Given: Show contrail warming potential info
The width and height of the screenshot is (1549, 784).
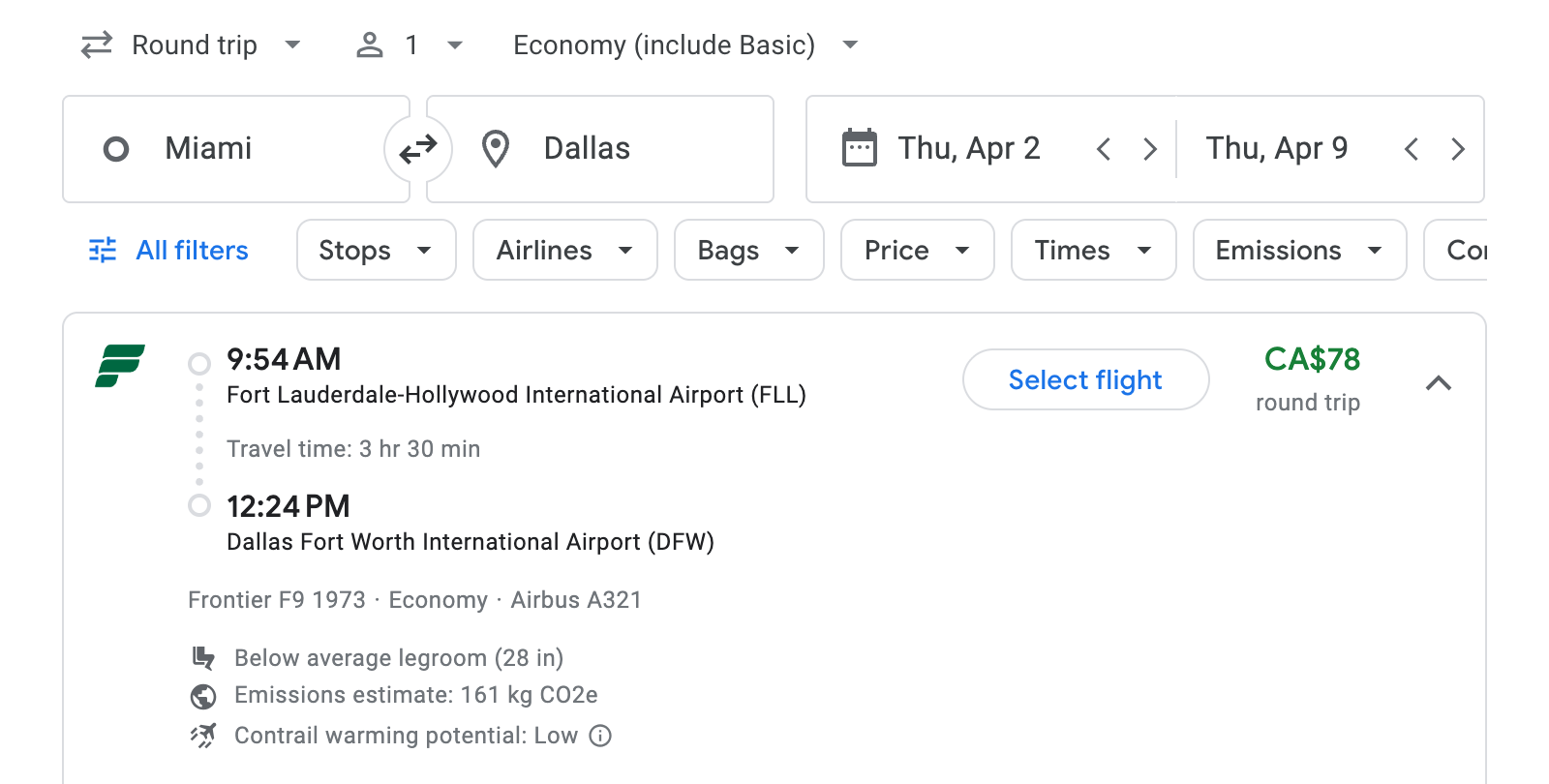Looking at the screenshot, I should click(x=600, y=736).
